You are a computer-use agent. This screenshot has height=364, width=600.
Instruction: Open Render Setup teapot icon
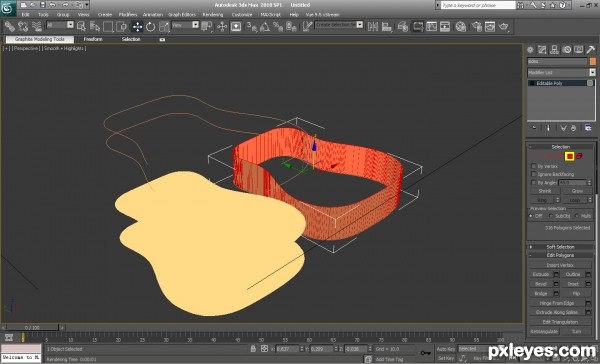476,26
